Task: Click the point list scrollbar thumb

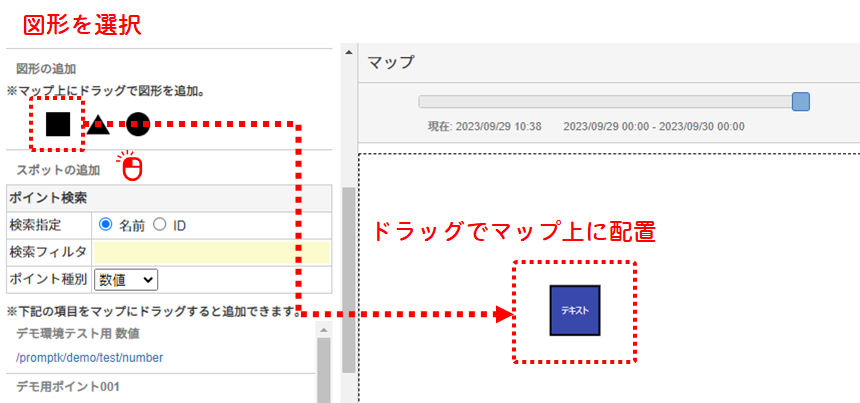Action: pyautogui.click(x=324, y=370)
